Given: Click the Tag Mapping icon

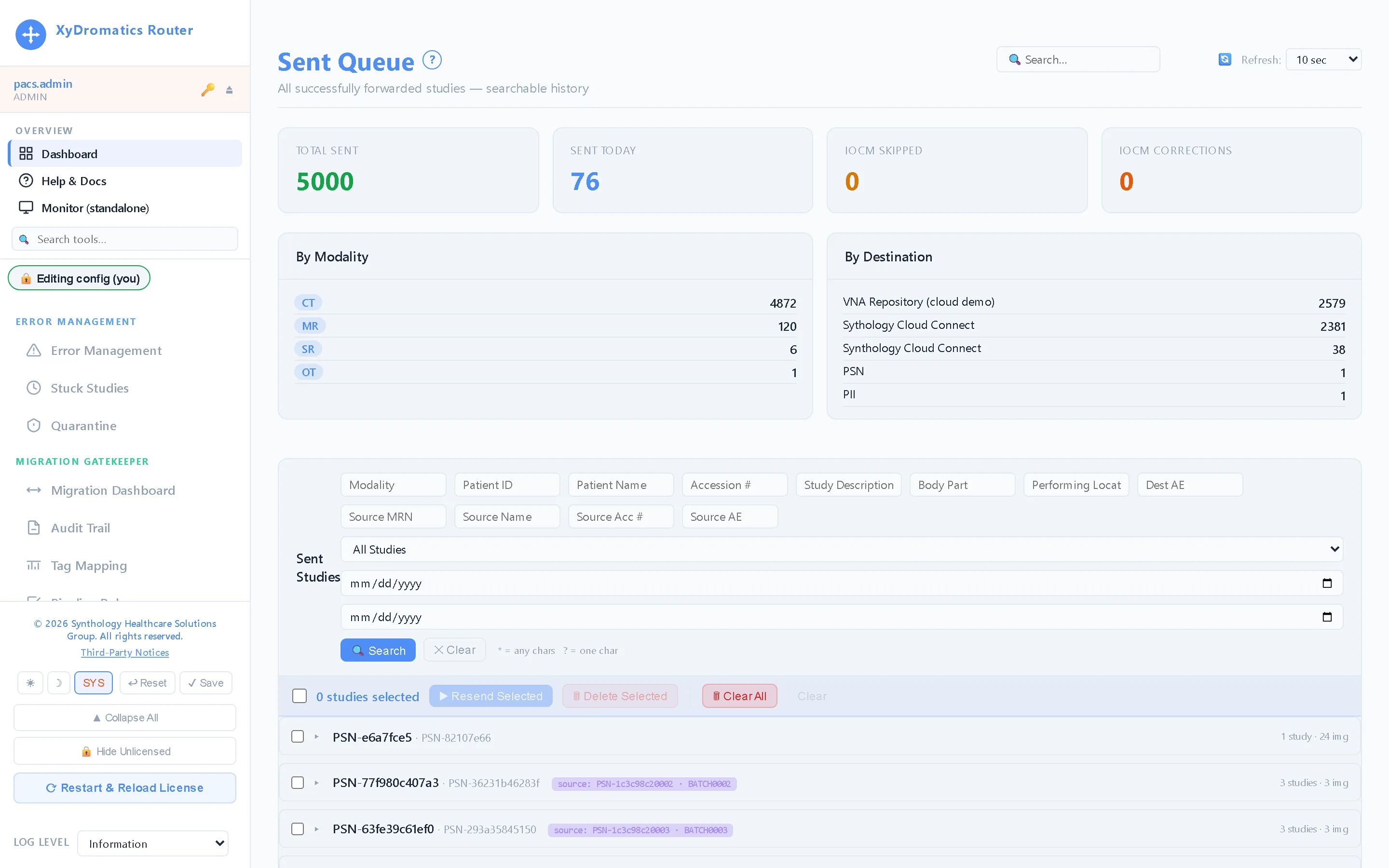Looking at the screenshot, I should [34, 566].
